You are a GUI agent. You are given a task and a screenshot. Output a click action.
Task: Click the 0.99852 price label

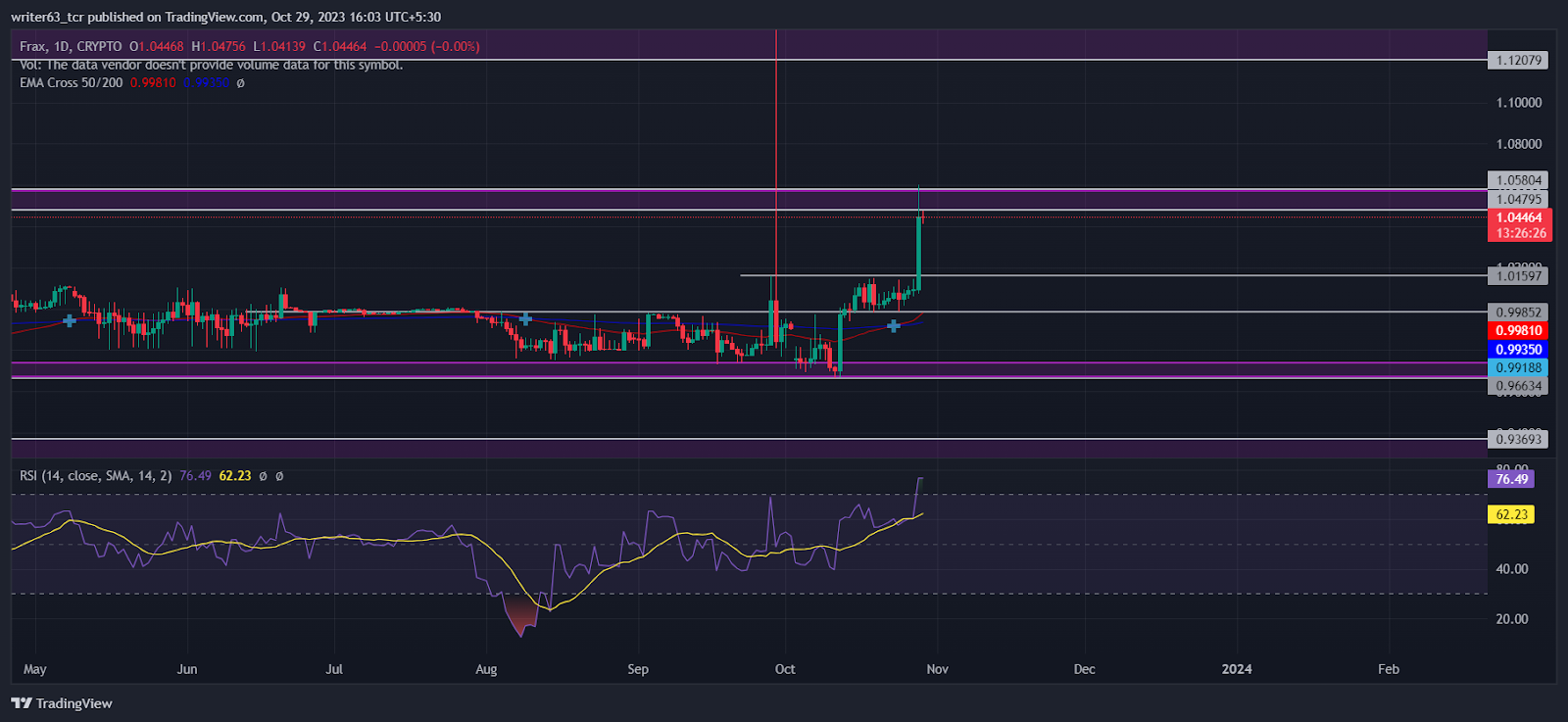pyautogui.click(x=1518, y=313)
